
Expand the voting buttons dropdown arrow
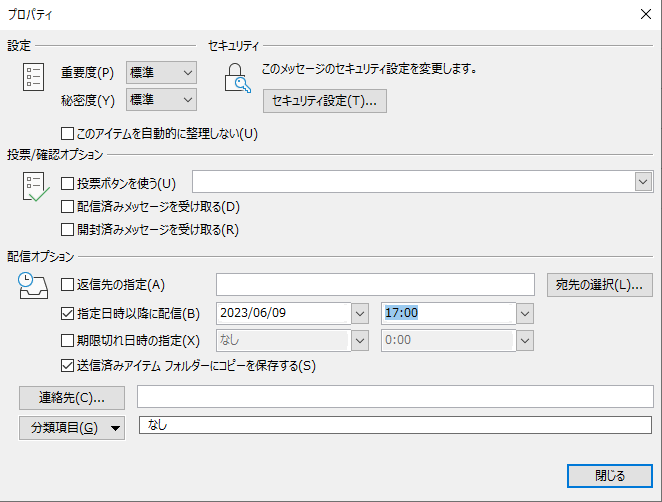click(x=643, y=182)
